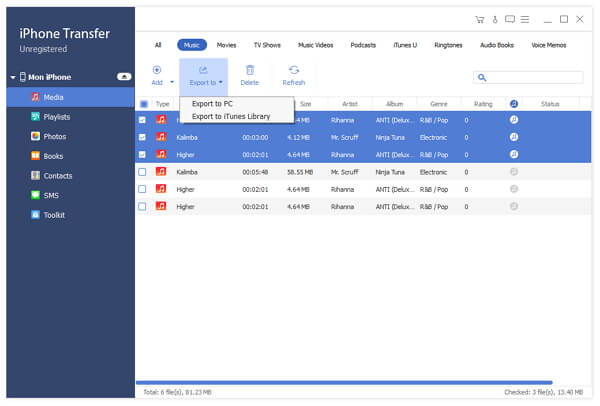
Task: Collapse the Mon iPhone device tree
Action: click(12, 77)
